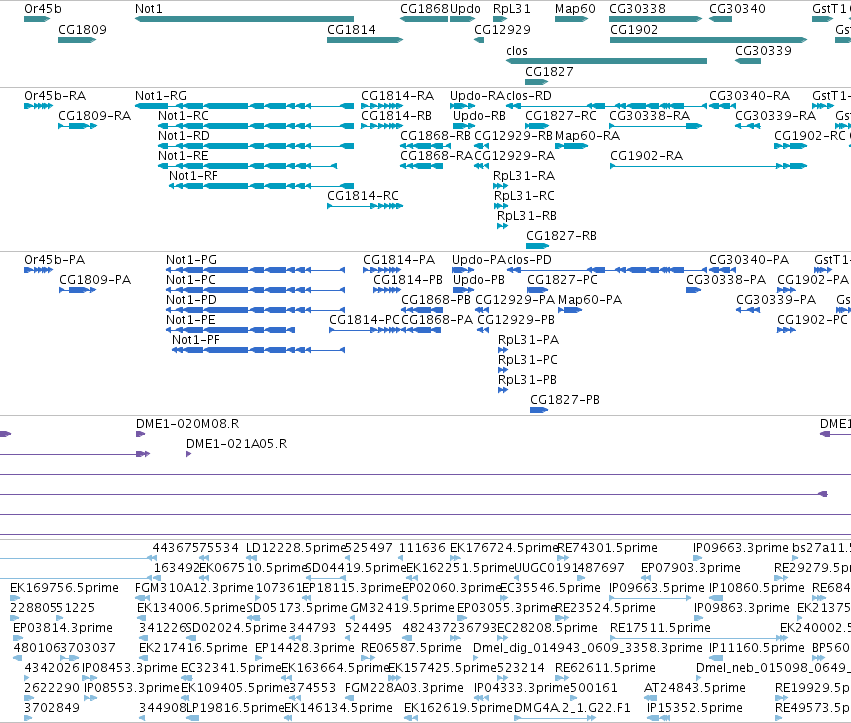Select the CG1827 gene label
This screenshot has height=723, width=851.
click(549, 72)
